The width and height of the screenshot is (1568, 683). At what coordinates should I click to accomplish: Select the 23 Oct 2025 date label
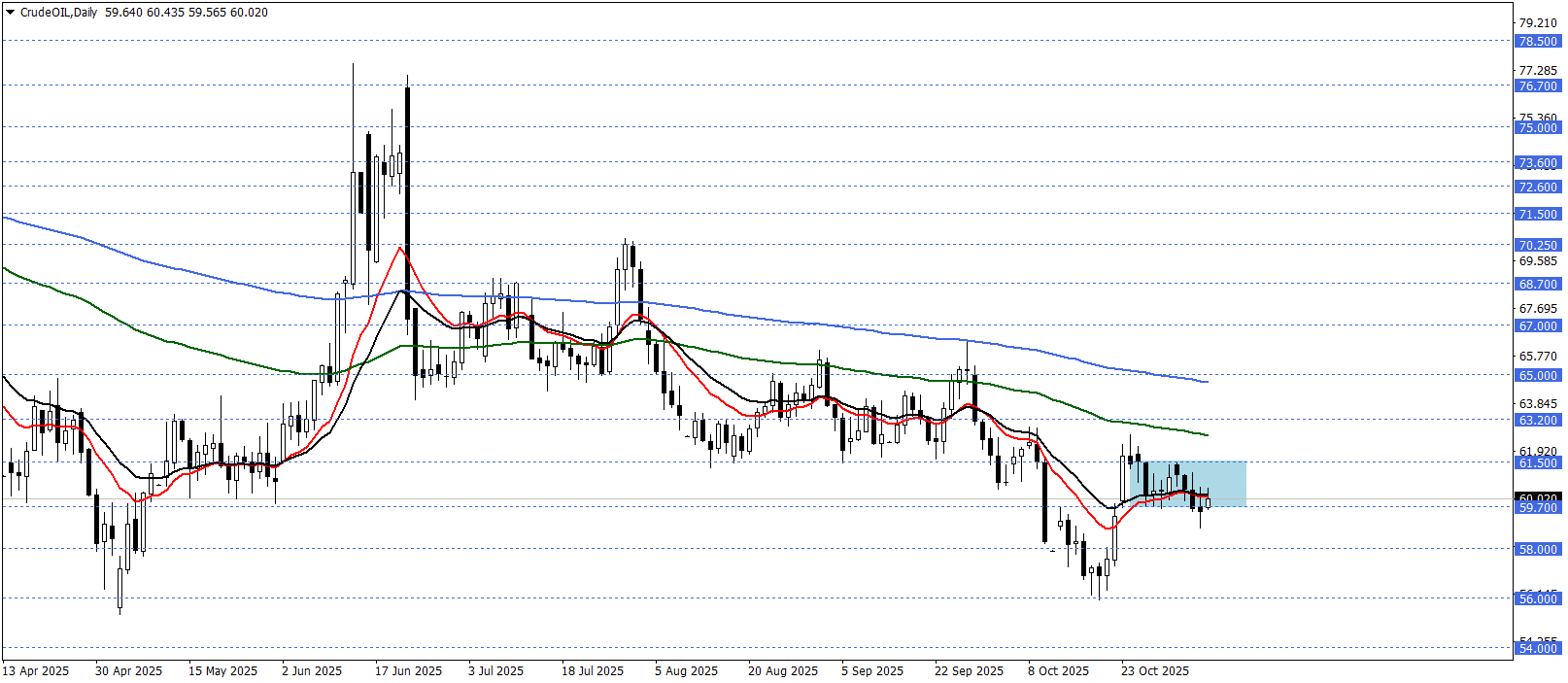(1154, 671)
